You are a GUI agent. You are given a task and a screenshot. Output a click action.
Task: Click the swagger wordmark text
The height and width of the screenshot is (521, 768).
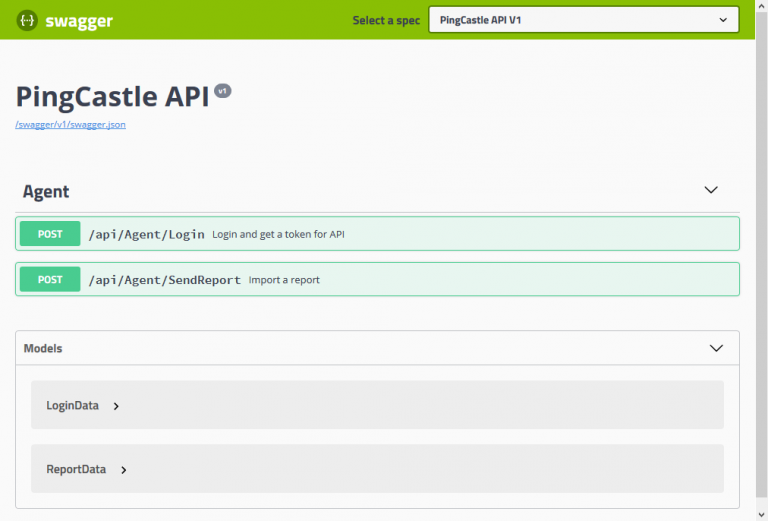[79, 20]
